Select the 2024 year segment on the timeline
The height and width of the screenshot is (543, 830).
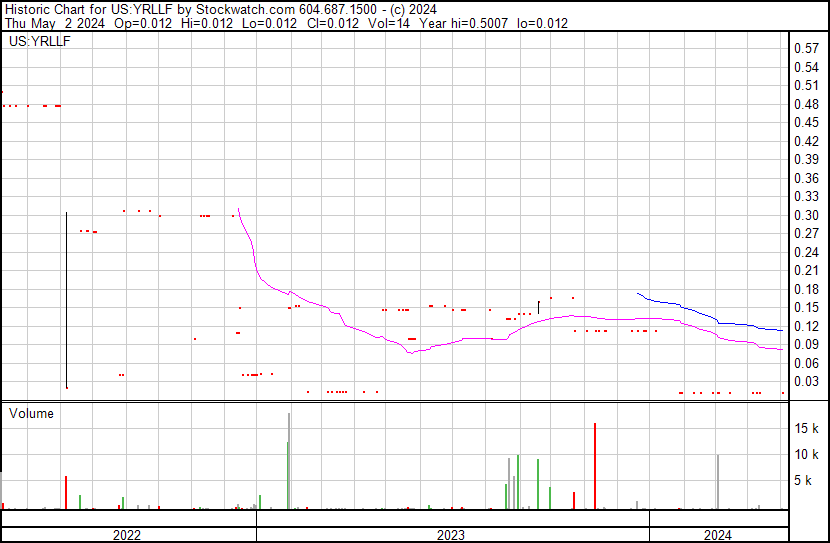(718, 535)
